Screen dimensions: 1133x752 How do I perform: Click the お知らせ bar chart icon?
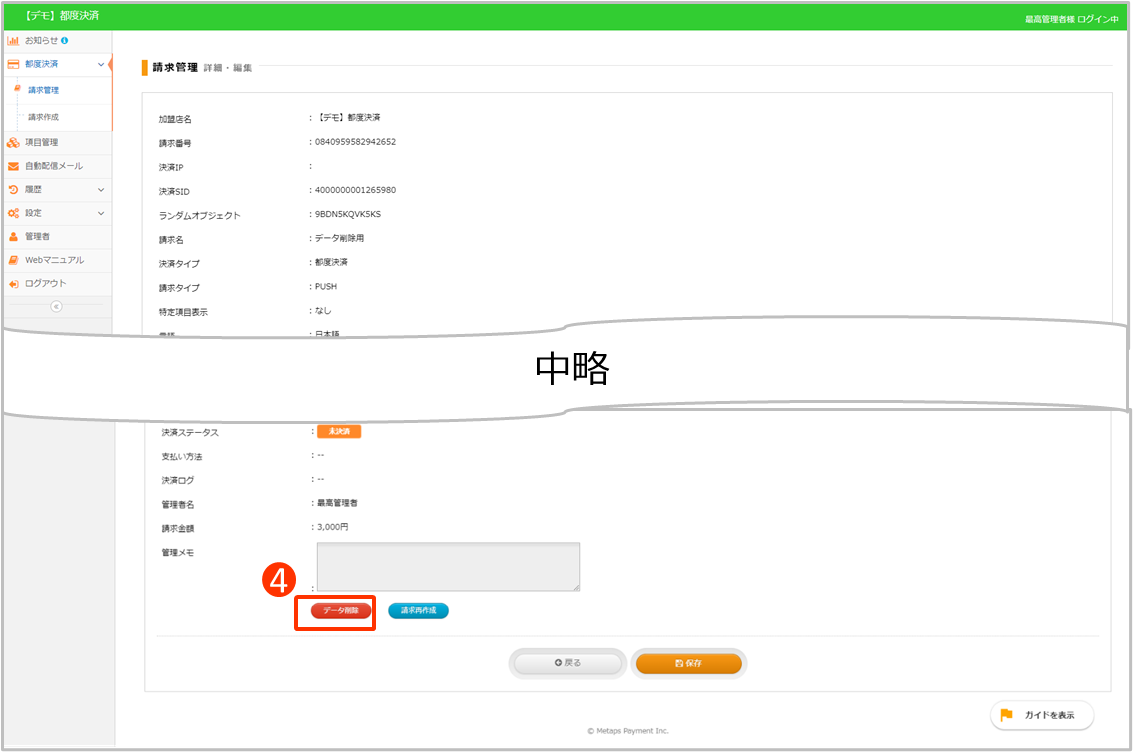13,41
